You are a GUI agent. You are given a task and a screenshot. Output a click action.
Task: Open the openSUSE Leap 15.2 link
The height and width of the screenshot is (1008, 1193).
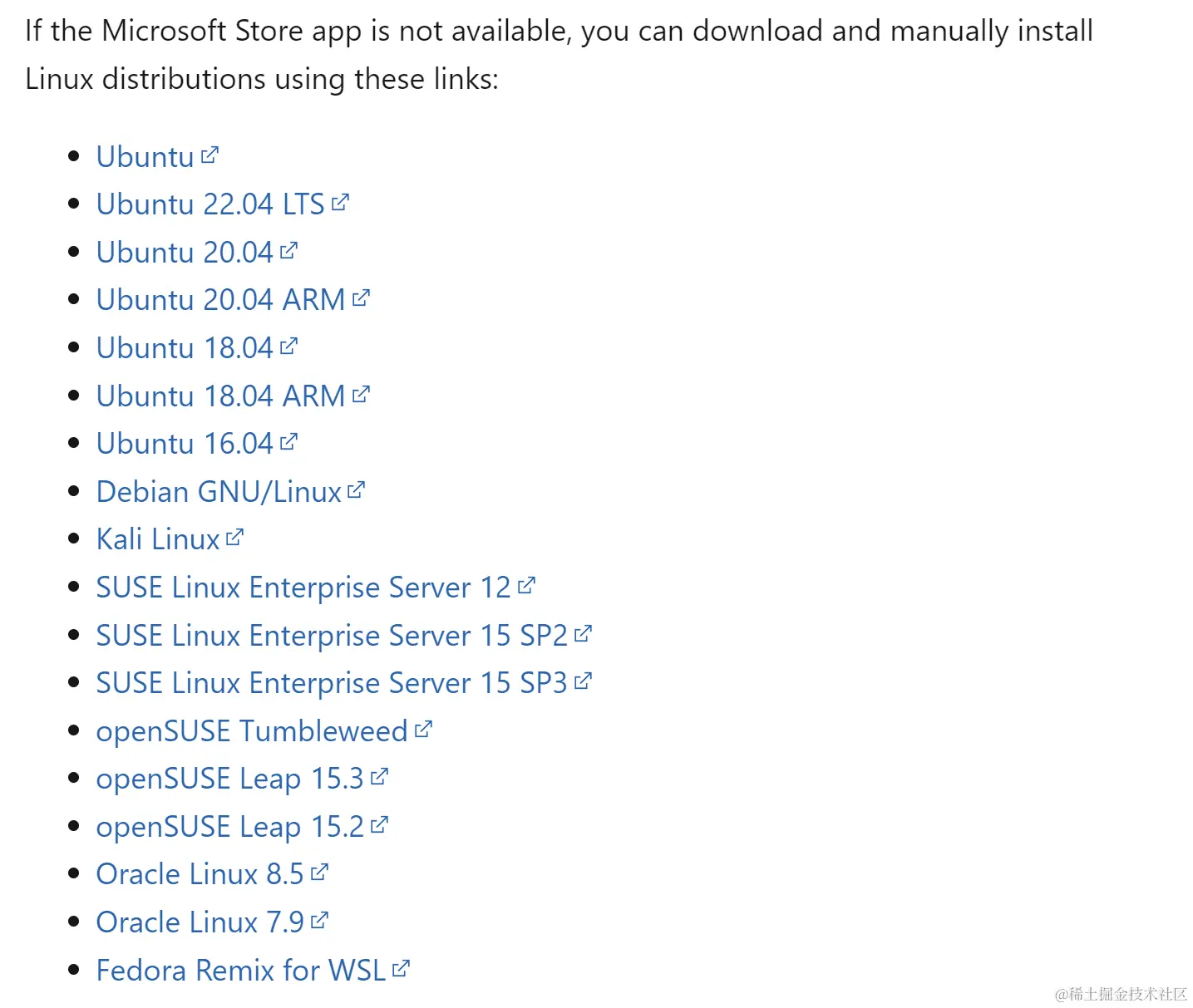pyautogui.click(x=230, y=827)
